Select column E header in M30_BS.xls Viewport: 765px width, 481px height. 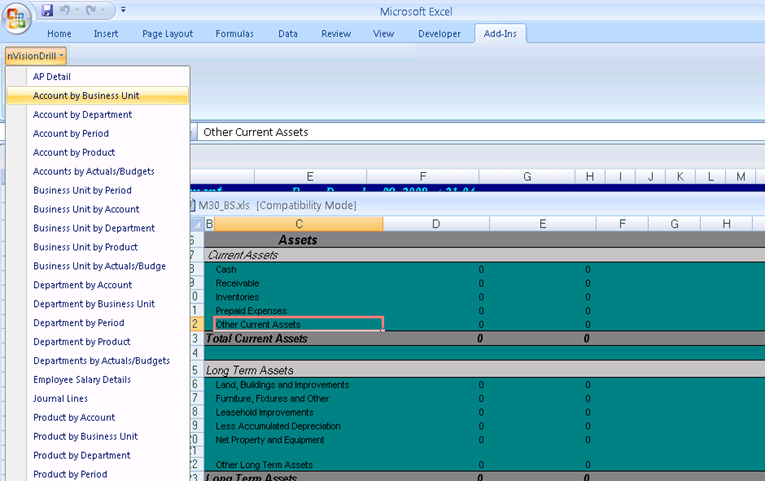point(543,224)
